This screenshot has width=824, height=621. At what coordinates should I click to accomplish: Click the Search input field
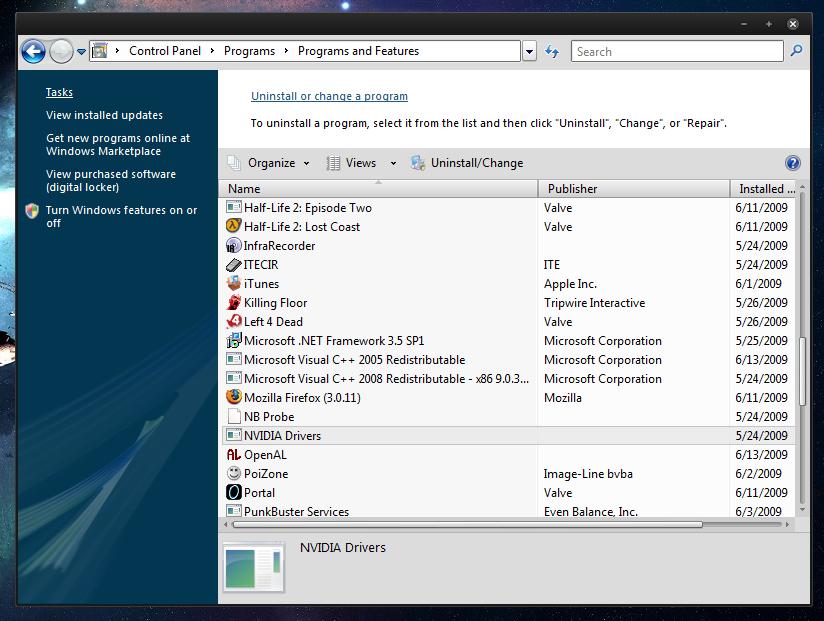coord(677,51)
